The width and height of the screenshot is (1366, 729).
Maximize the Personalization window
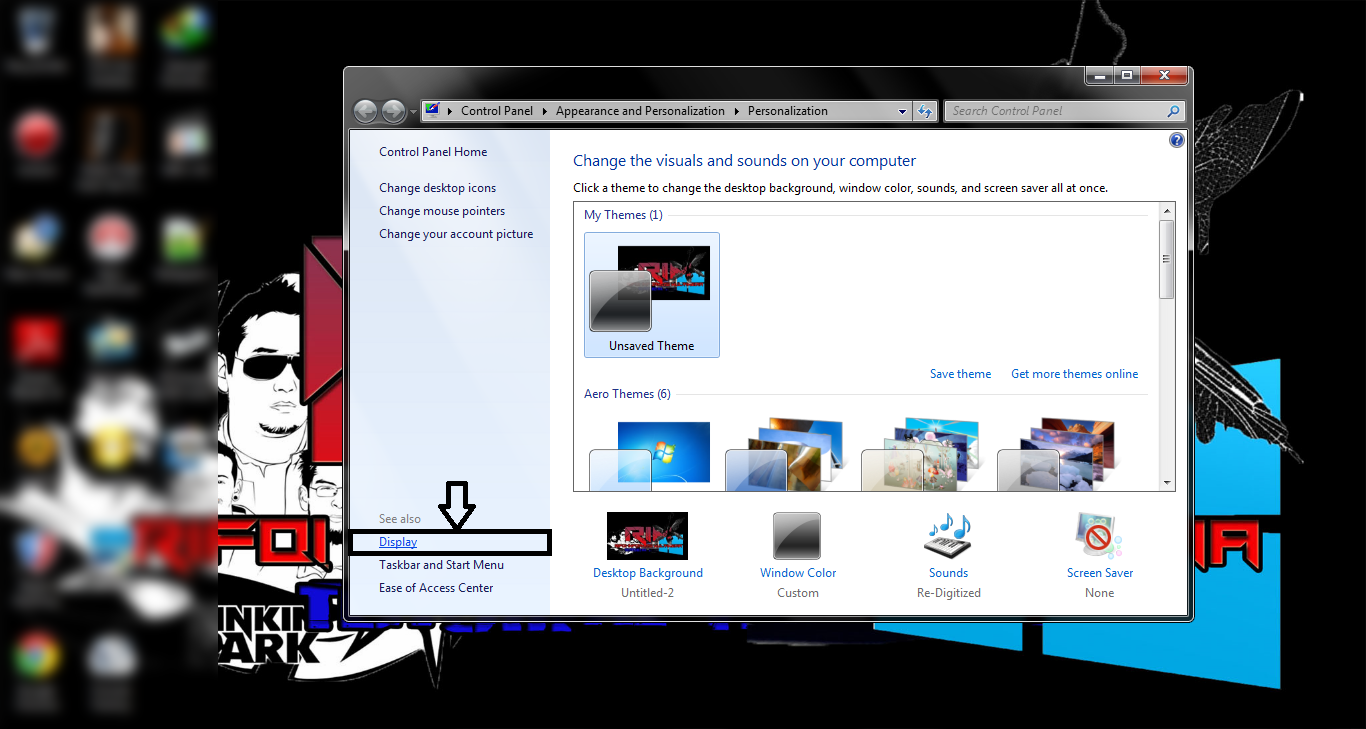pos(1126,76)
